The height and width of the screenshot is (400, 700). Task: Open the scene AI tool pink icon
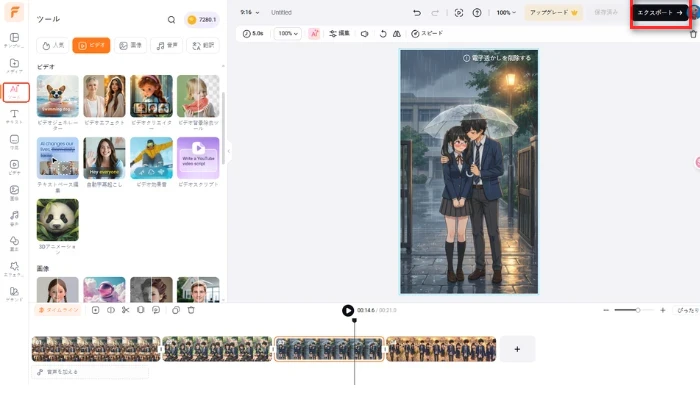pyautogui.click(x=314, y=33)
